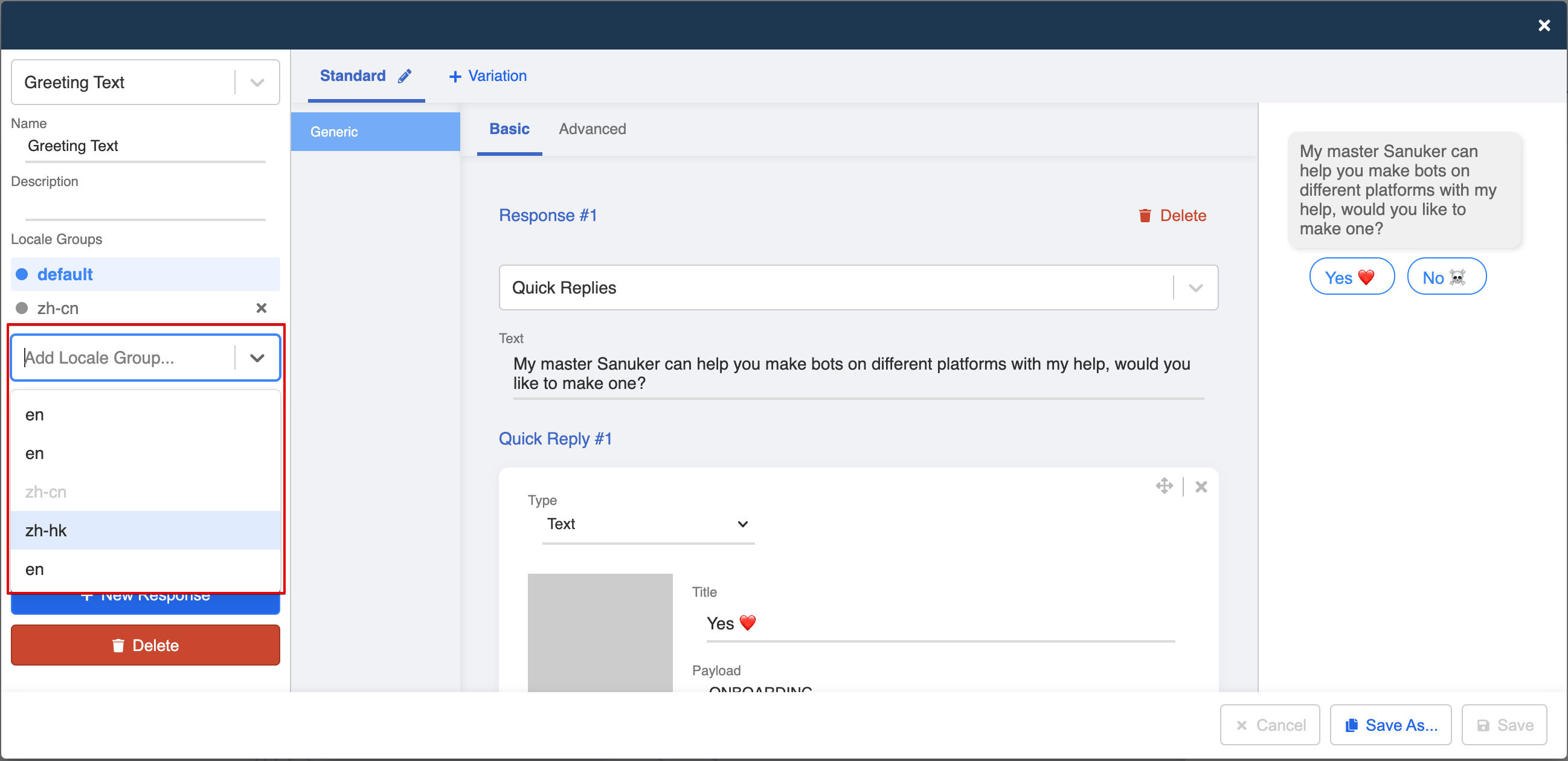
Task: Edit the Title field with Yes heart
Action: pos(940,624)
